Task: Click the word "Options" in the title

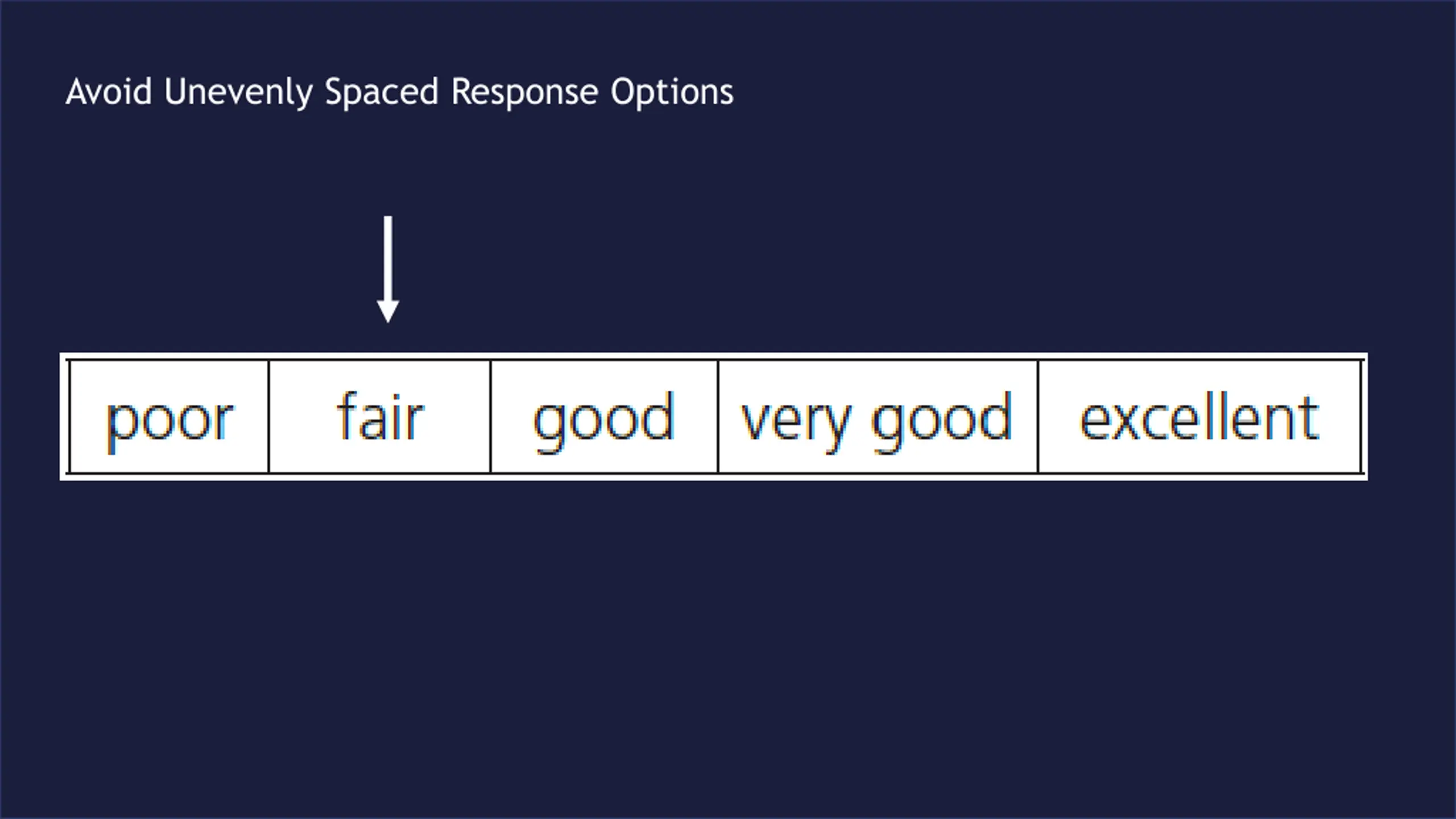Action: (672, 93)
